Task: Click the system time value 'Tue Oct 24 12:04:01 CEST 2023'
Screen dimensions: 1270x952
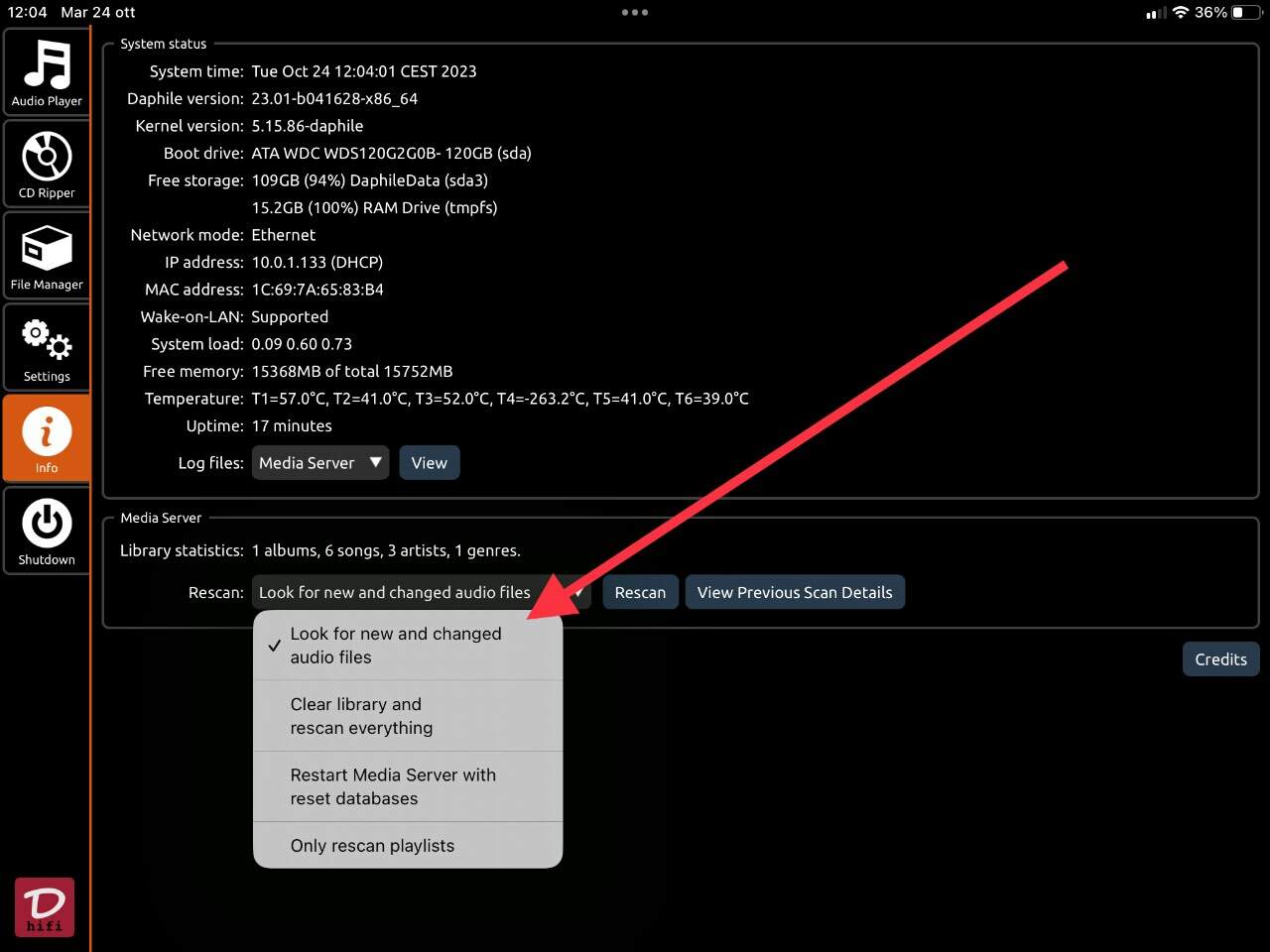Action: click(x=364, y=71)
